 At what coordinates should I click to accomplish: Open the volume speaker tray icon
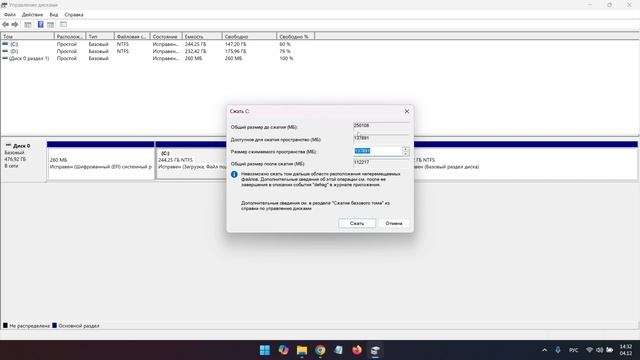[599, 350]
